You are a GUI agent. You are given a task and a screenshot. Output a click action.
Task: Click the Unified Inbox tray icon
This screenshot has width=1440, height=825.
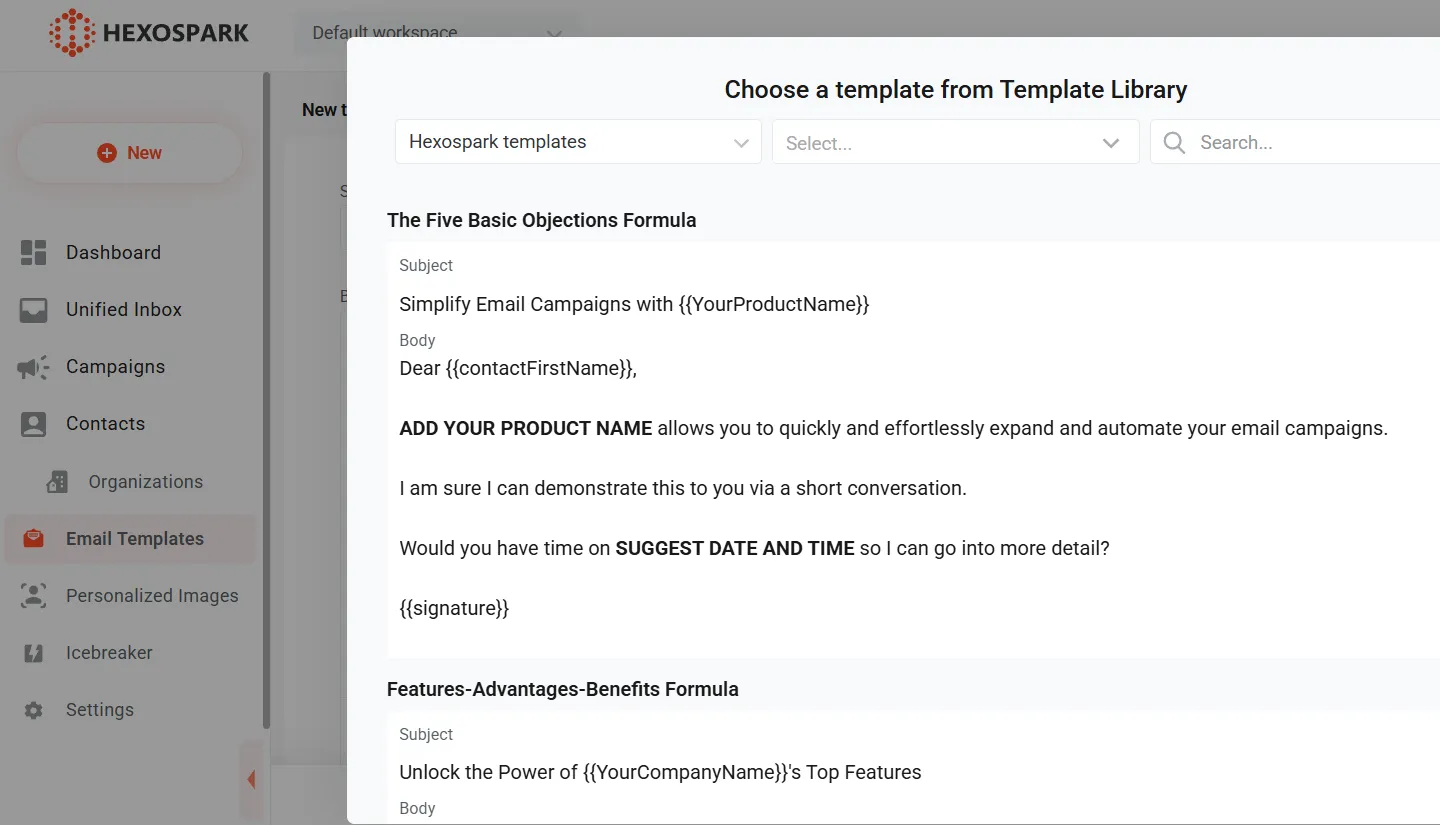click(33, 310)
